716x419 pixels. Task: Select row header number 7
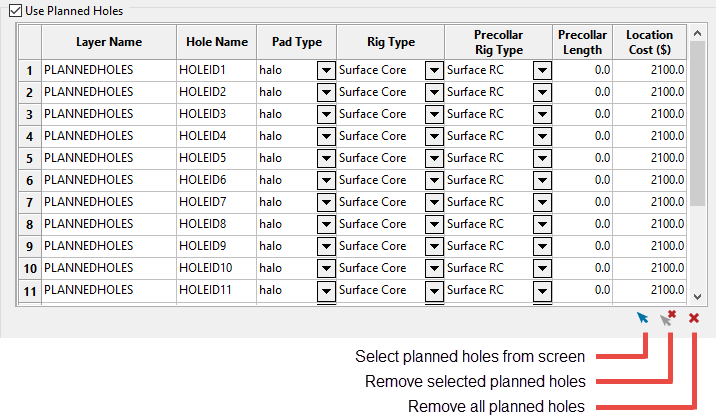tap(30, 202)
